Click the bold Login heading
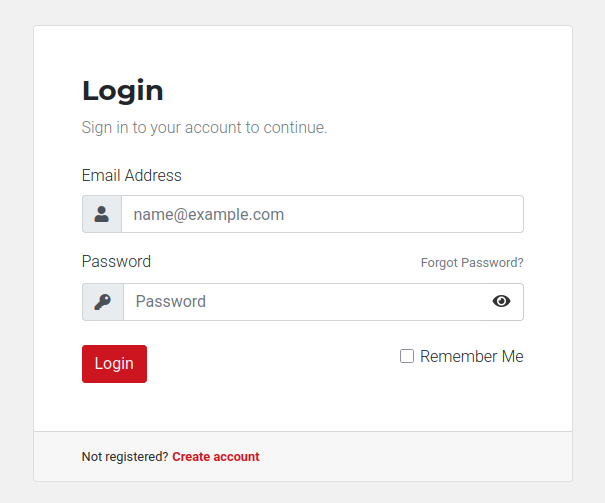Screen dimensions: 605x503 click(122, 91)
